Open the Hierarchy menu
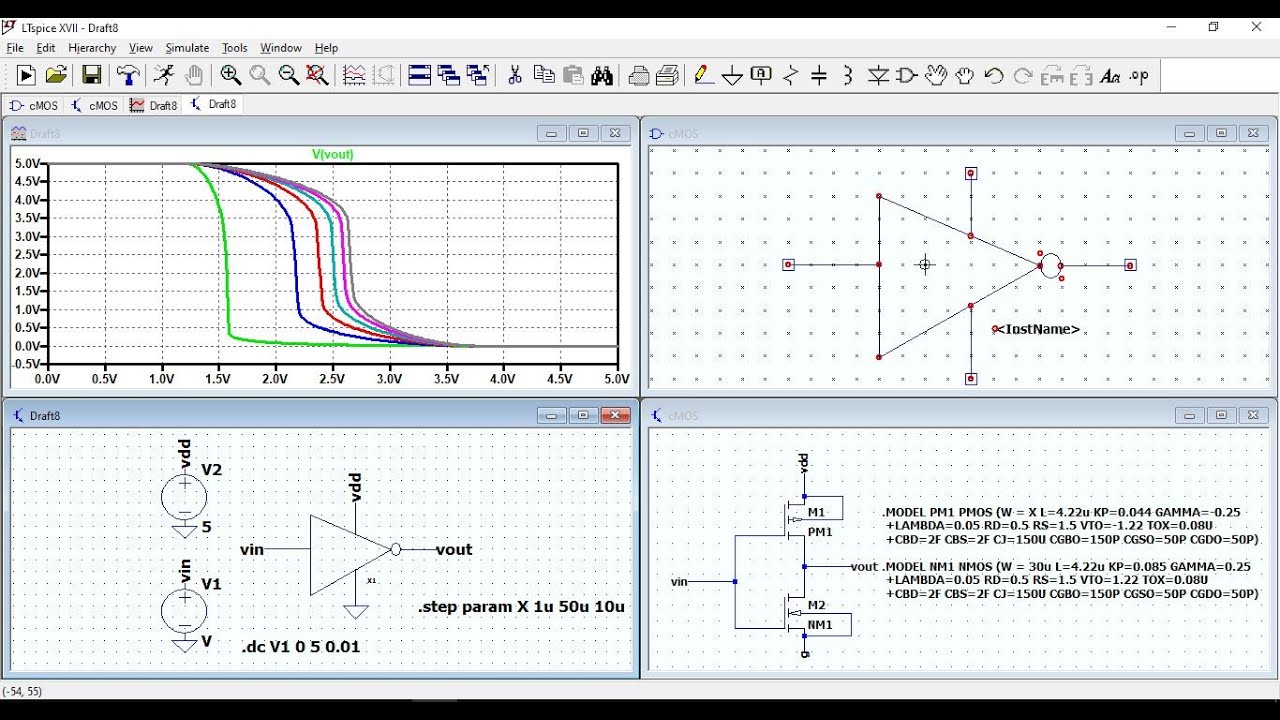The image size is (1280, 720). click(x=92, y=47)
